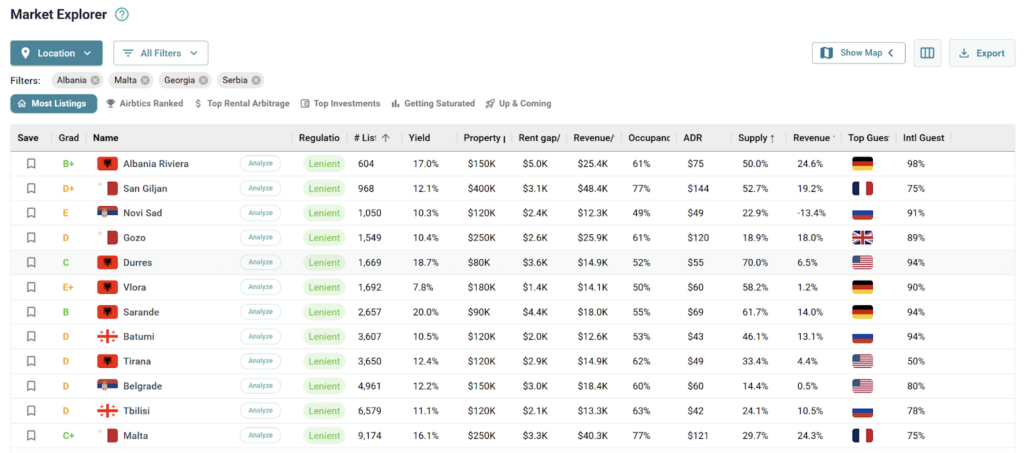Remove the Albania filter chip

[x=95, y=80]
